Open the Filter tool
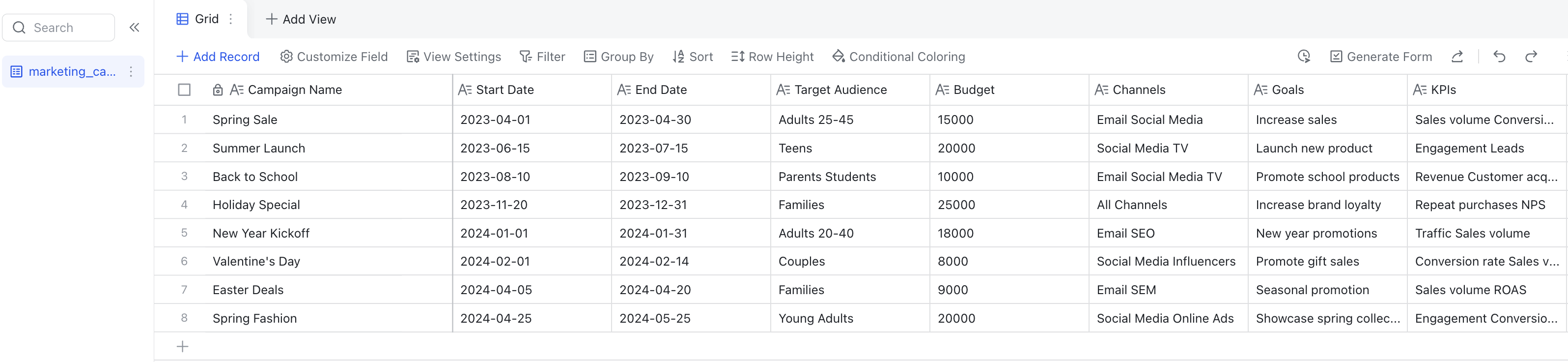This screenshot has width=1568, height=362. tap(542, 57)
